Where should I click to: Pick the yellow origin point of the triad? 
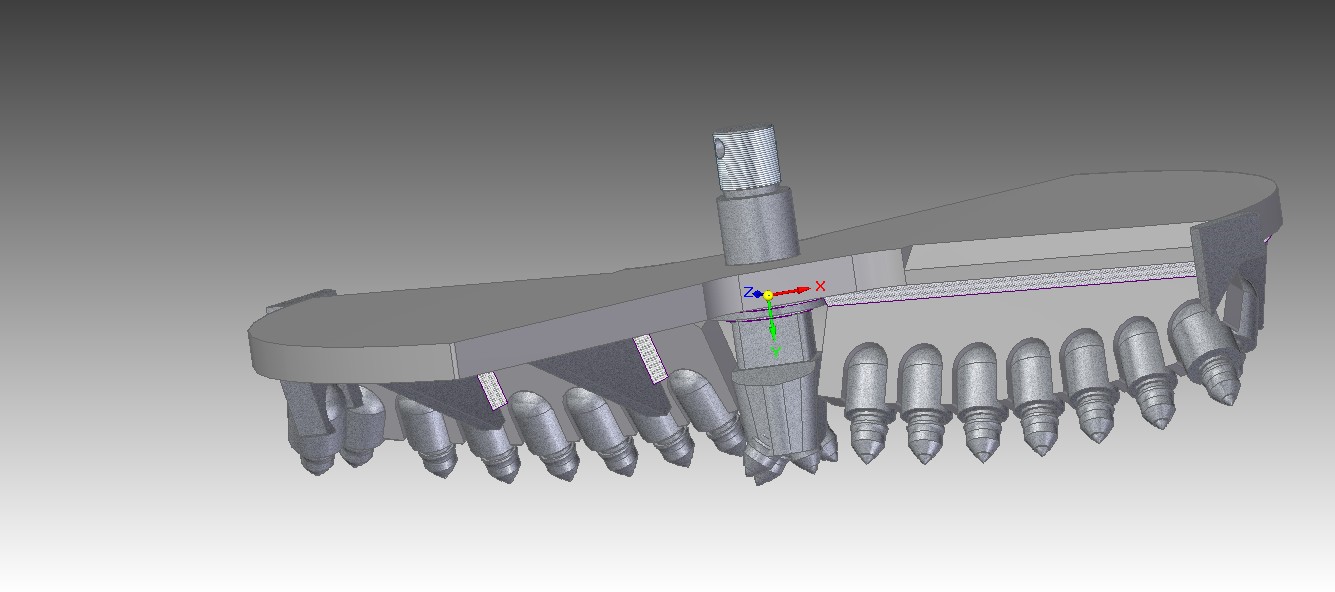(x=768, y=295)
